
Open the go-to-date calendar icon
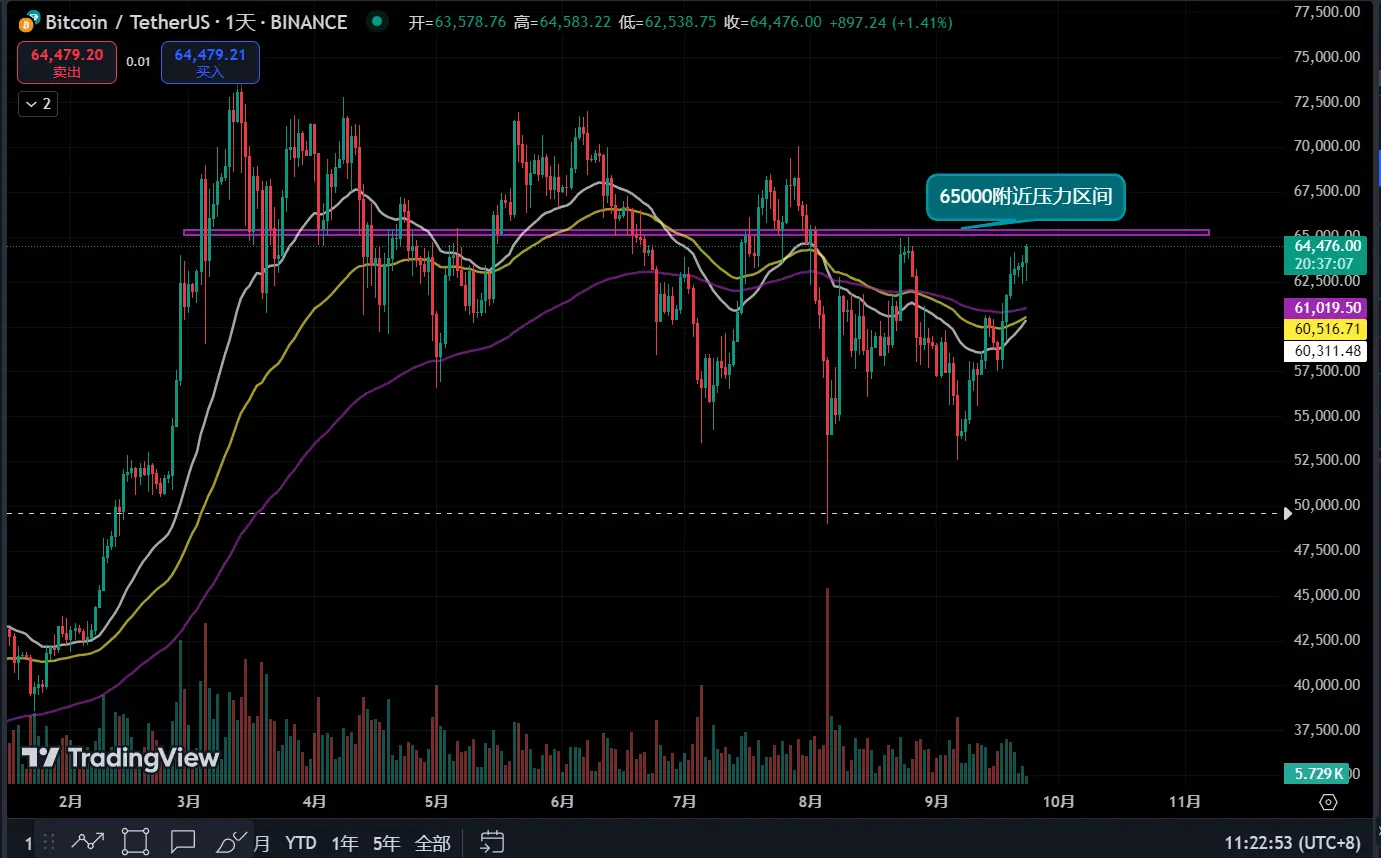[x=491, y=842]
